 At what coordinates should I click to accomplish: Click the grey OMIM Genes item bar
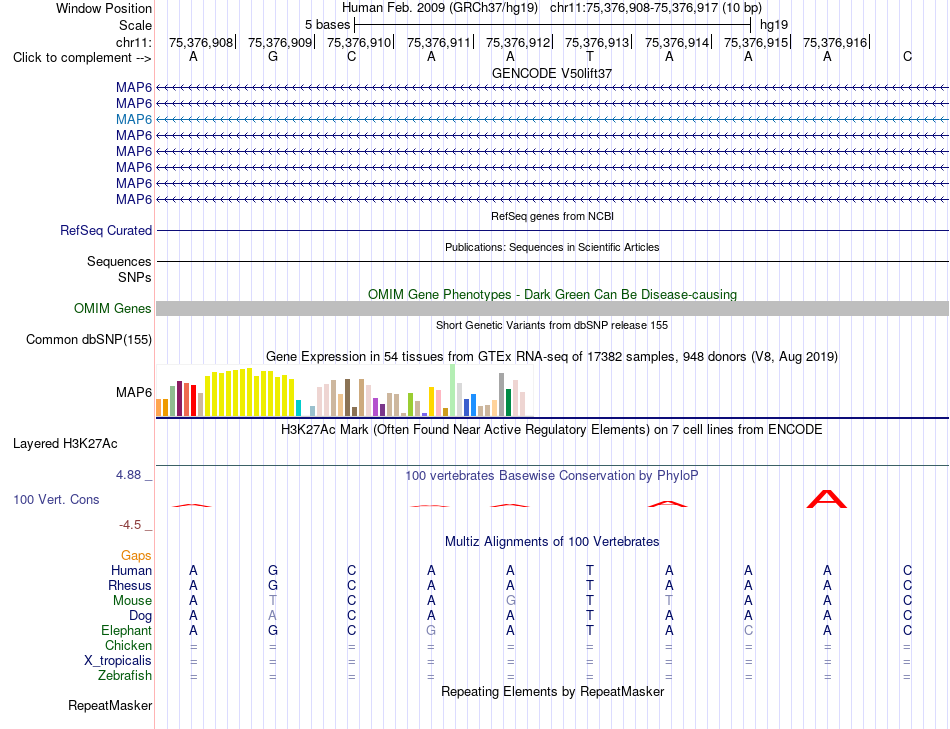point(552,308)
